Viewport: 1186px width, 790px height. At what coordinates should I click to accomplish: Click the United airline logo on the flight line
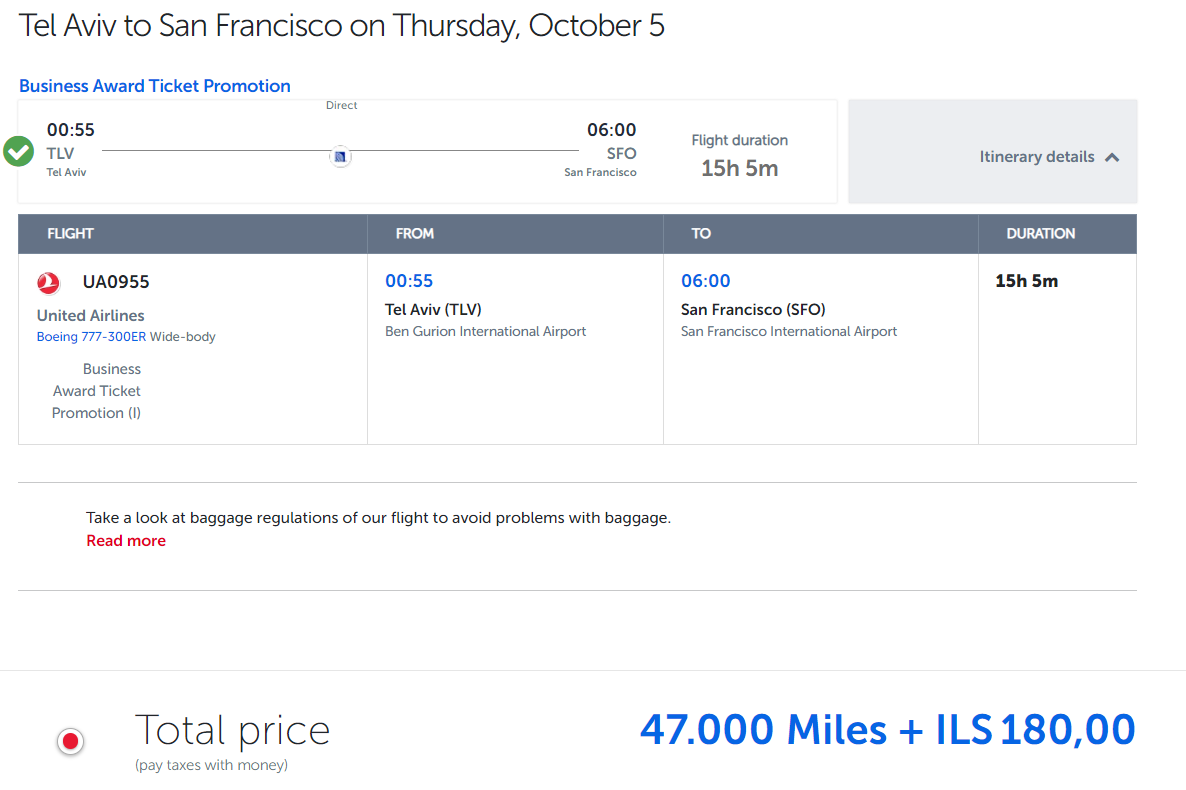coord(340,157)
